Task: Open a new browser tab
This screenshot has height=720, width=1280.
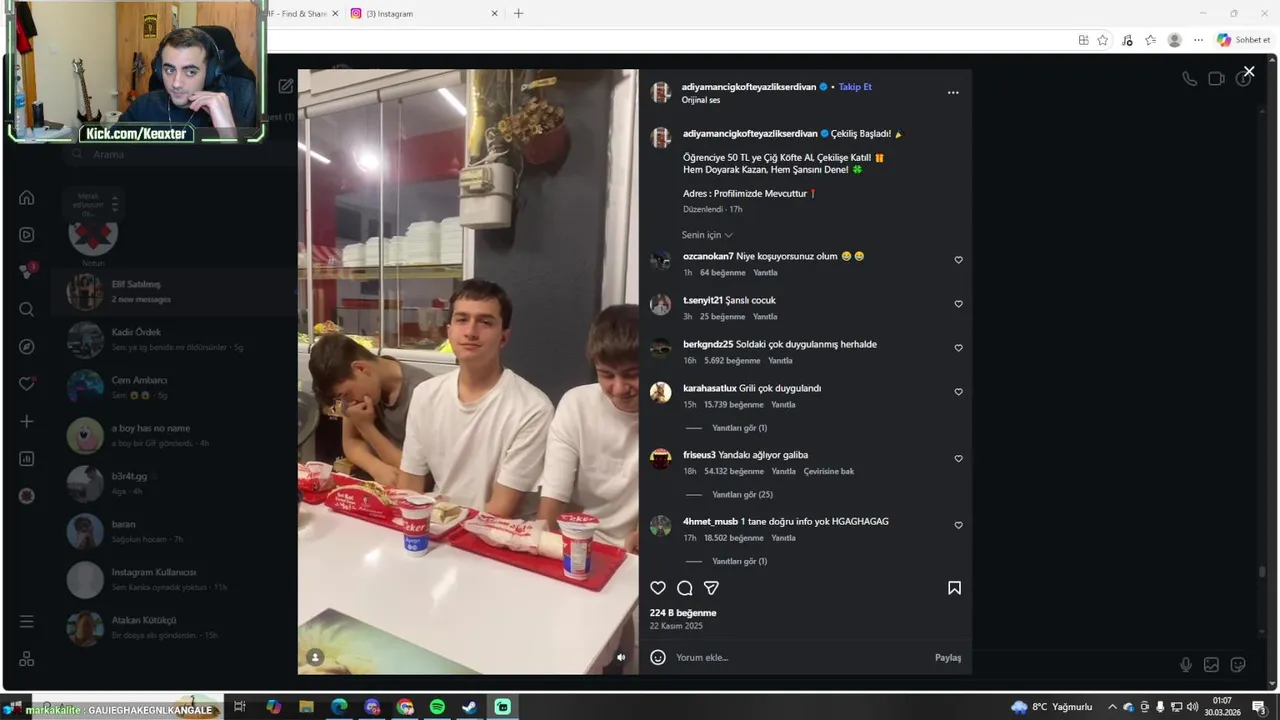Action: coord(518,14)
